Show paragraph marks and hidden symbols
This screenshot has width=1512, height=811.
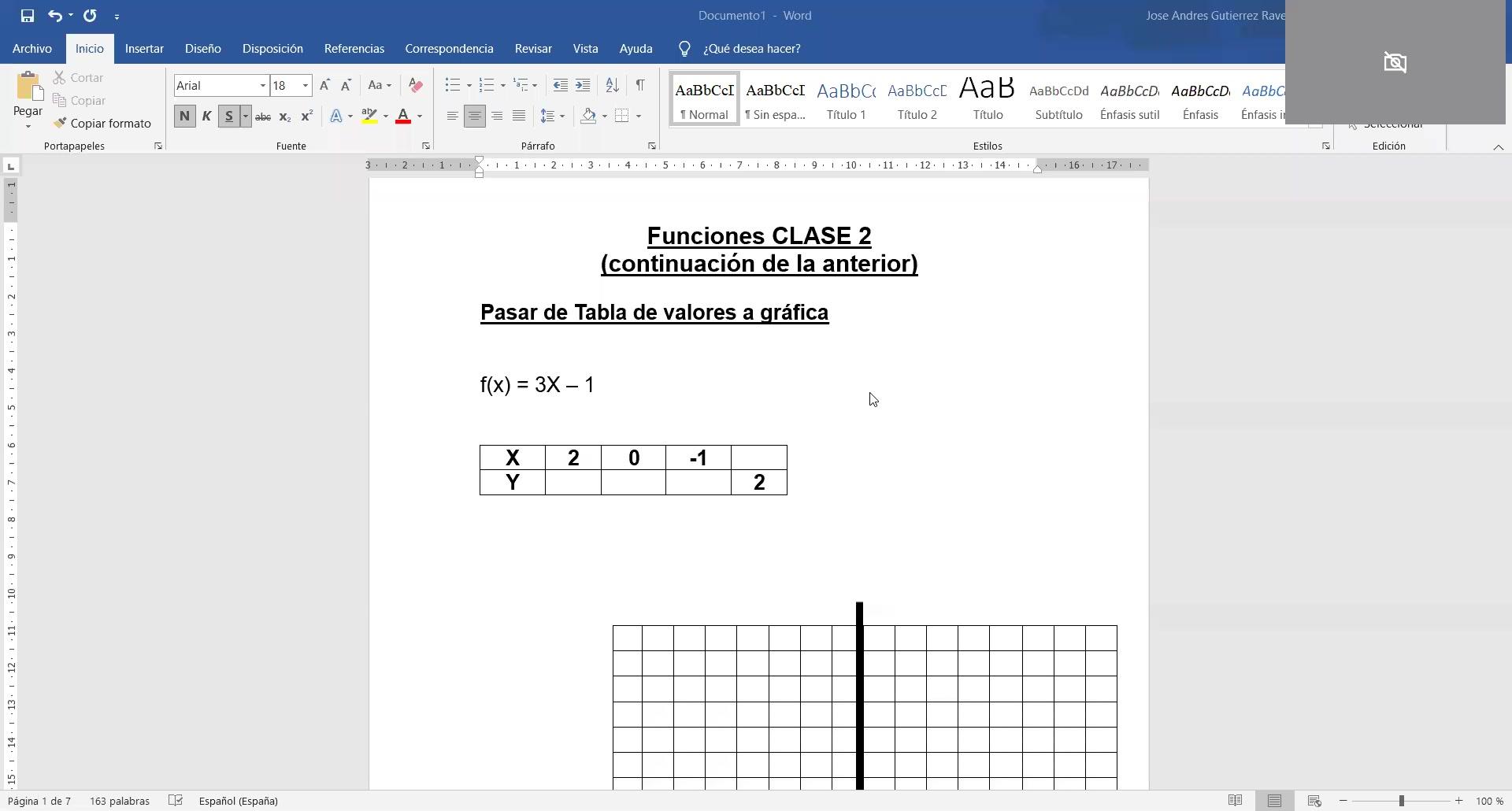coord(640,85)
